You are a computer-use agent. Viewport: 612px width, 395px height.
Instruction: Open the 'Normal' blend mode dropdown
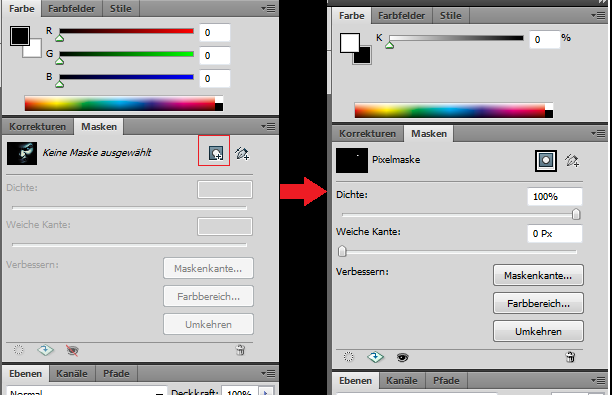pyautogui.click(x=87, y=391)
